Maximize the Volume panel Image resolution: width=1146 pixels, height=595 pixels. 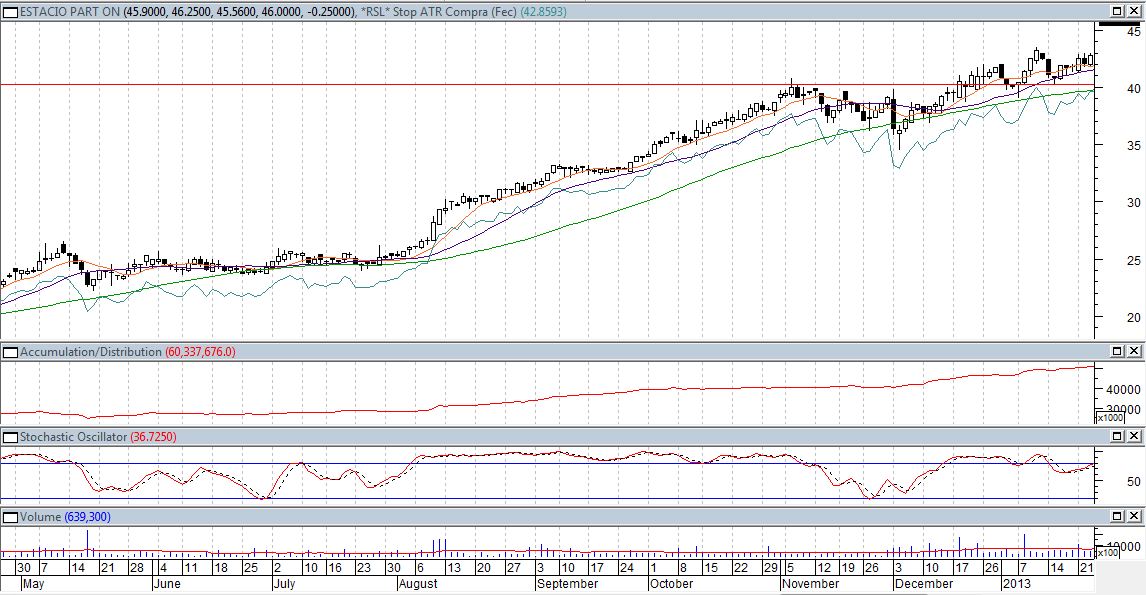pyautogui.click(x=1117, y=517)
